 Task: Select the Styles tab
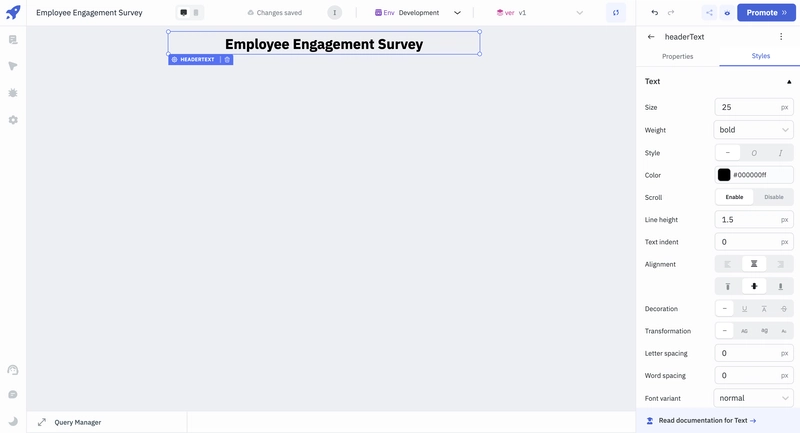coord(760,56)
